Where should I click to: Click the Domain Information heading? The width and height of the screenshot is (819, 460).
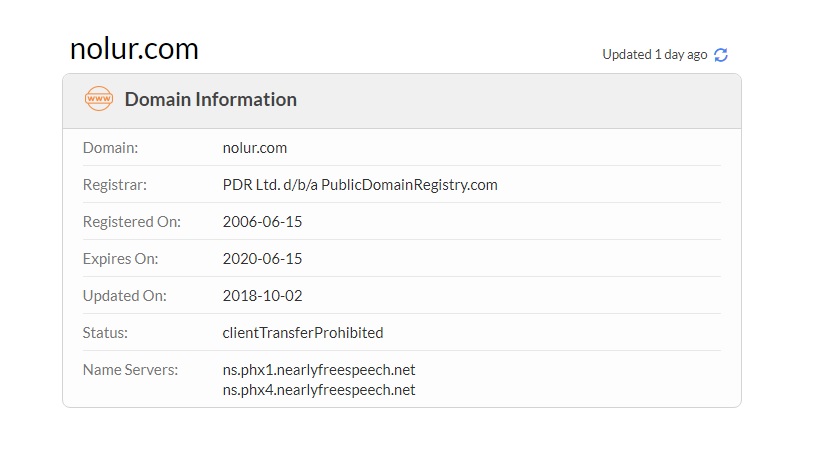pyautogui.click(x=210, y=99)
